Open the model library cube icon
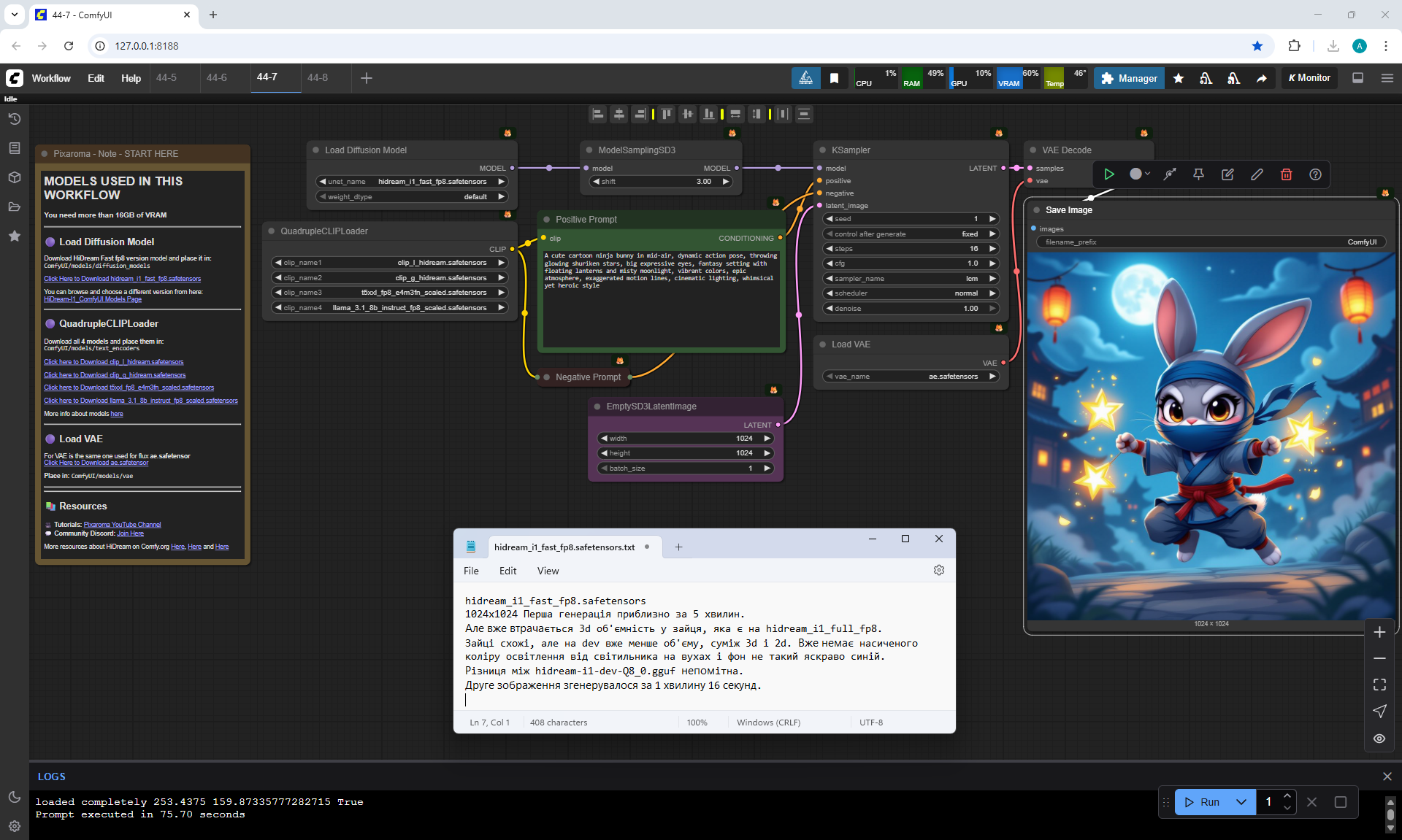Image resolution: width=1402 pixels, height=840 pixels. (14, 177)
